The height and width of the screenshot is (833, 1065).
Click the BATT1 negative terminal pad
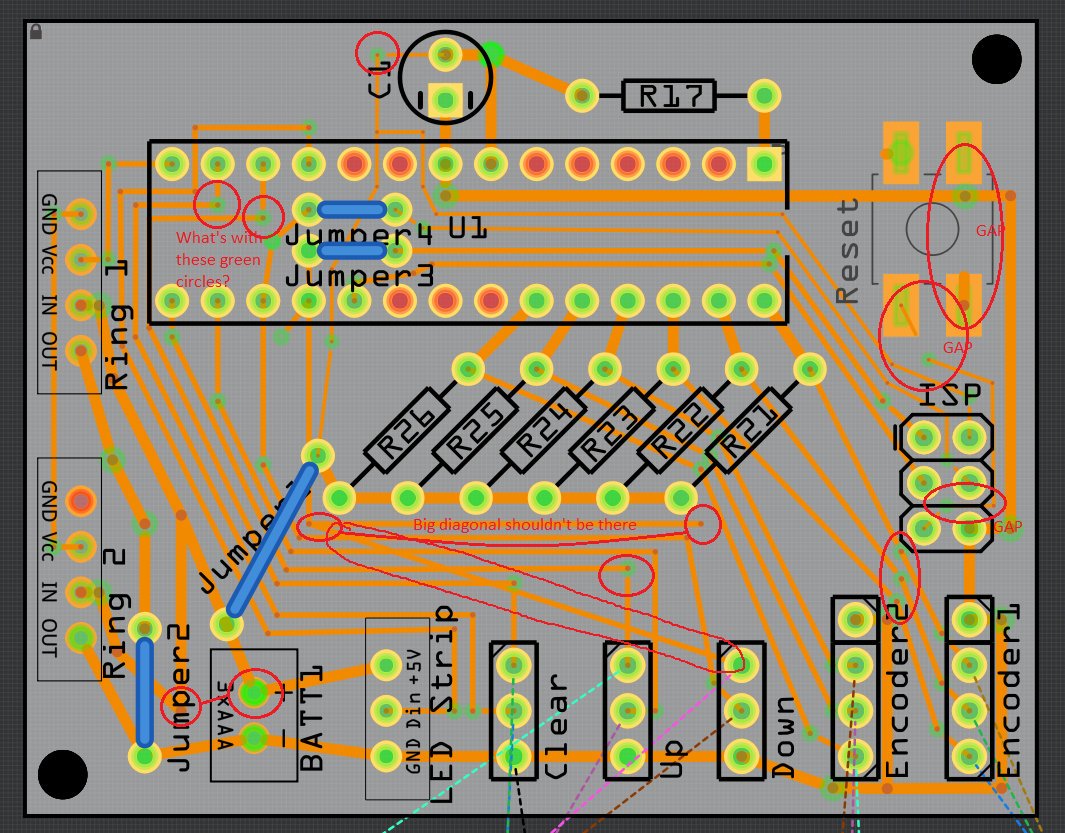tap(254, 739)
